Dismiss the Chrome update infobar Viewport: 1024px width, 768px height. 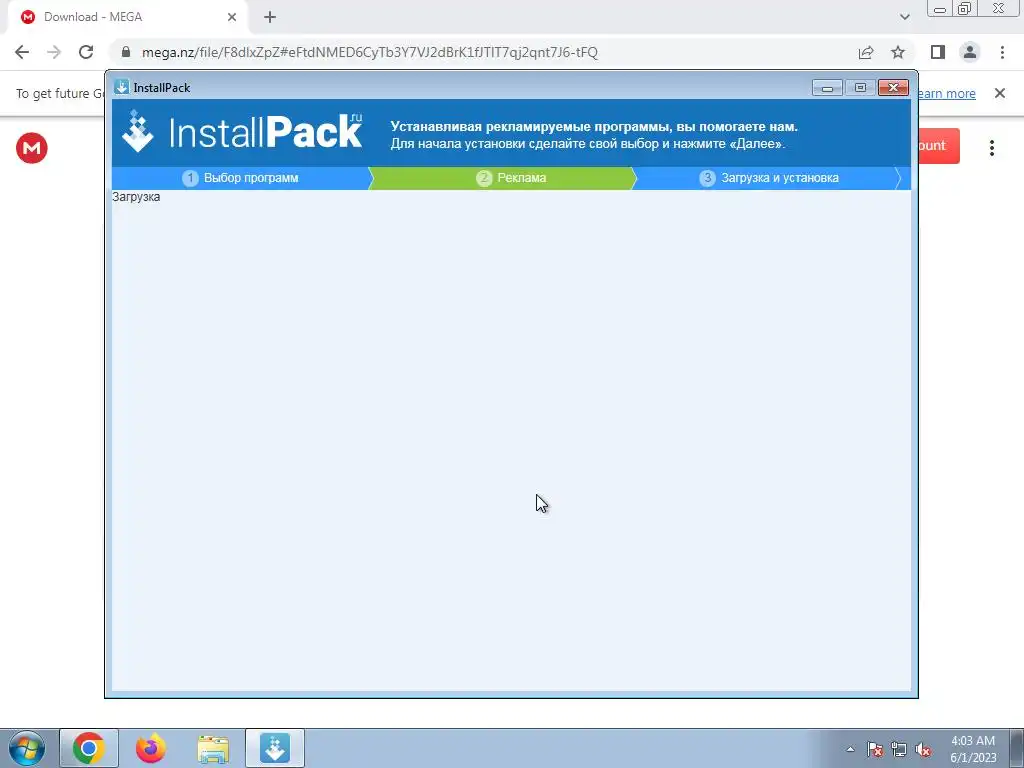[1000, 93]
